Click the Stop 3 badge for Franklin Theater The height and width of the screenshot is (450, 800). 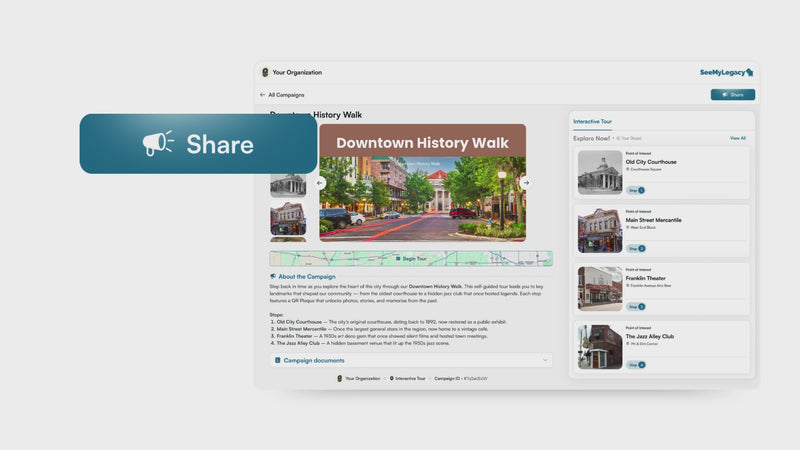click(x=636, y=306)
